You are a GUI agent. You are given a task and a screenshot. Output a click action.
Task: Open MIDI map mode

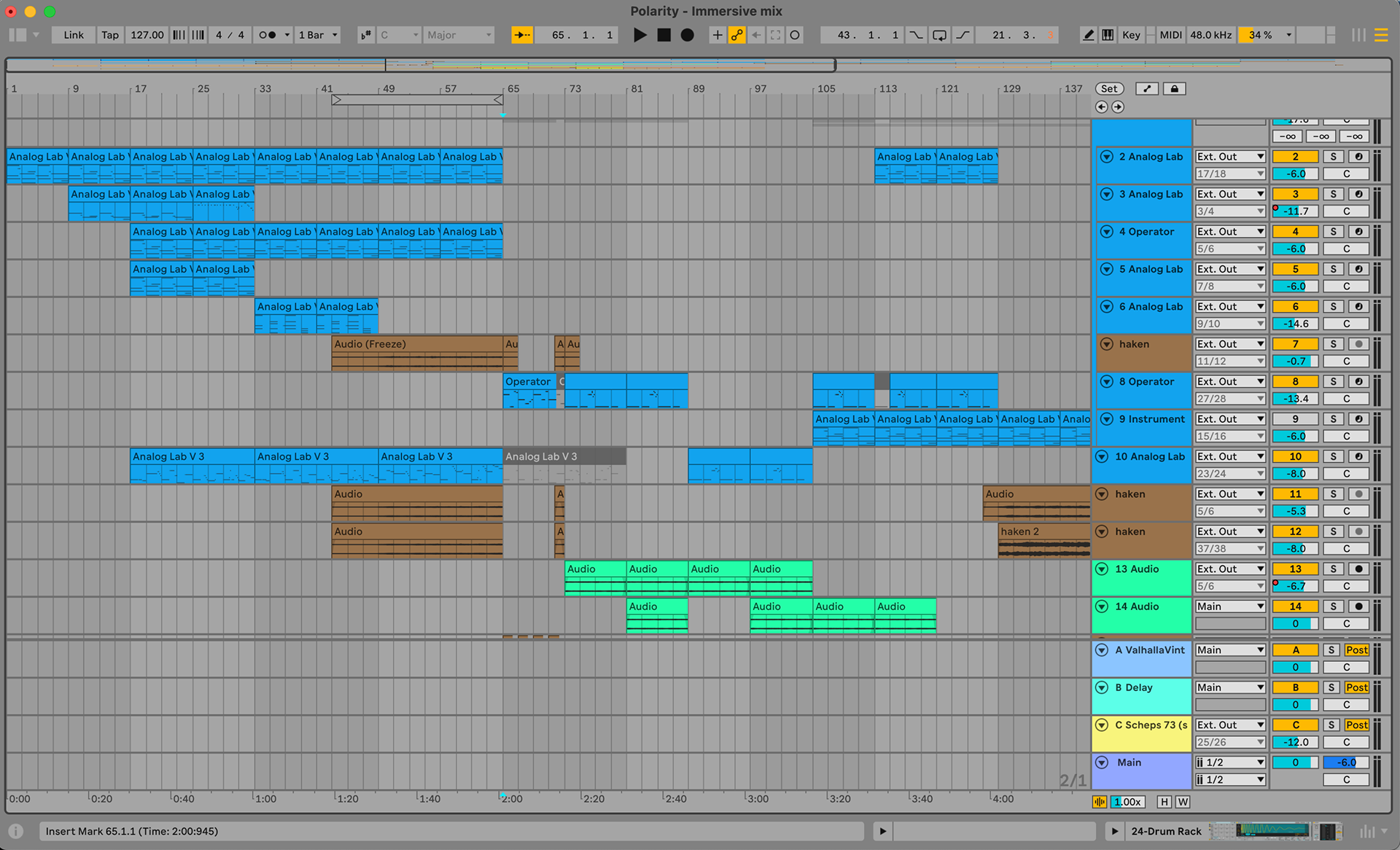coord(1170,35)
